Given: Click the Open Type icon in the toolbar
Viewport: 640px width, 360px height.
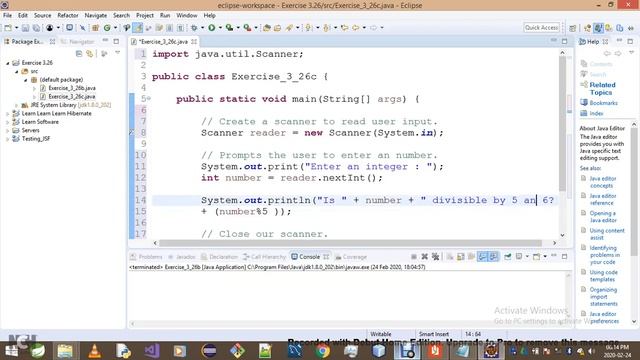Looking at the screenshot, I should [x=267, y=28].
